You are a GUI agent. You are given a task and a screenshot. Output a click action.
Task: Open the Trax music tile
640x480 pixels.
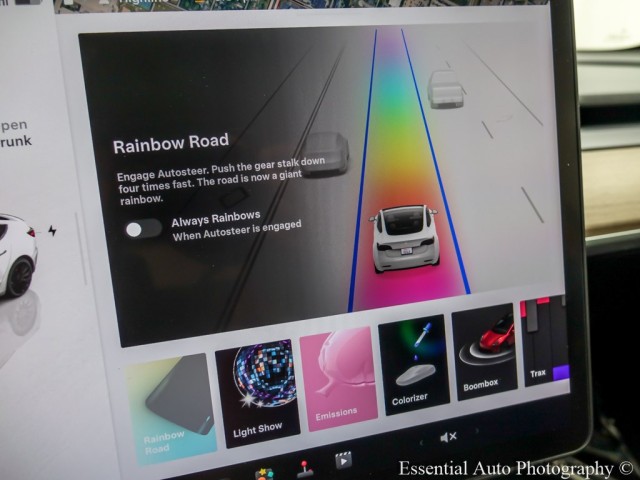pyautogui.click(x=546, y=342)
